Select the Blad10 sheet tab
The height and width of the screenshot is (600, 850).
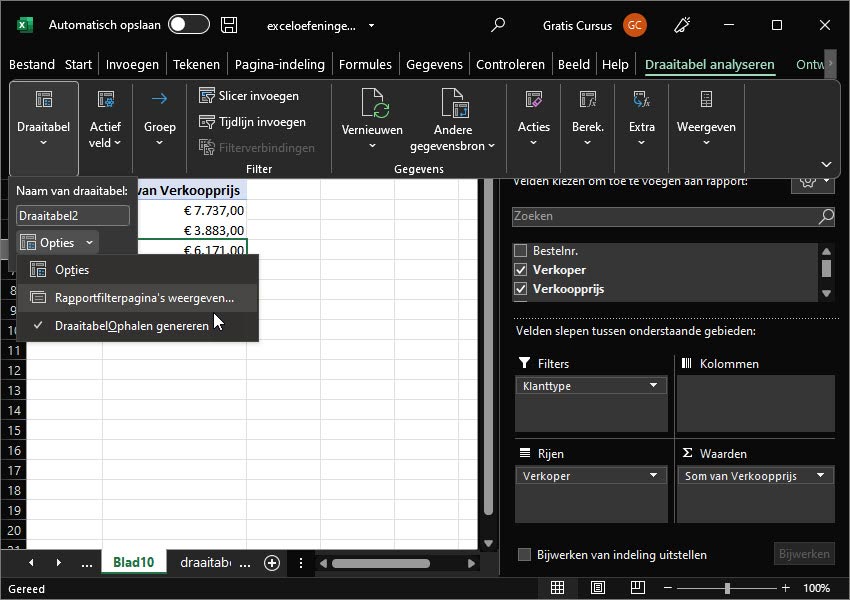click(133, 563)
